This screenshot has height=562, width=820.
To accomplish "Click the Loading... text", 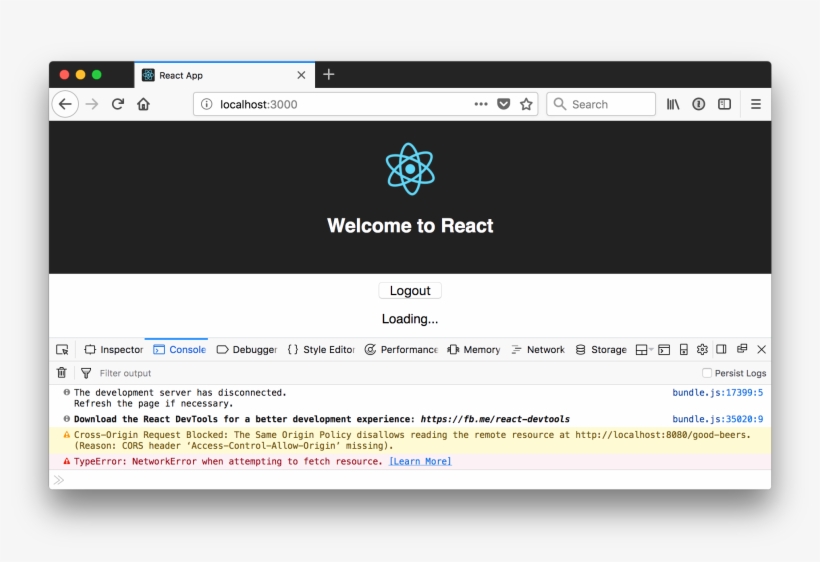I will [410, 319].
